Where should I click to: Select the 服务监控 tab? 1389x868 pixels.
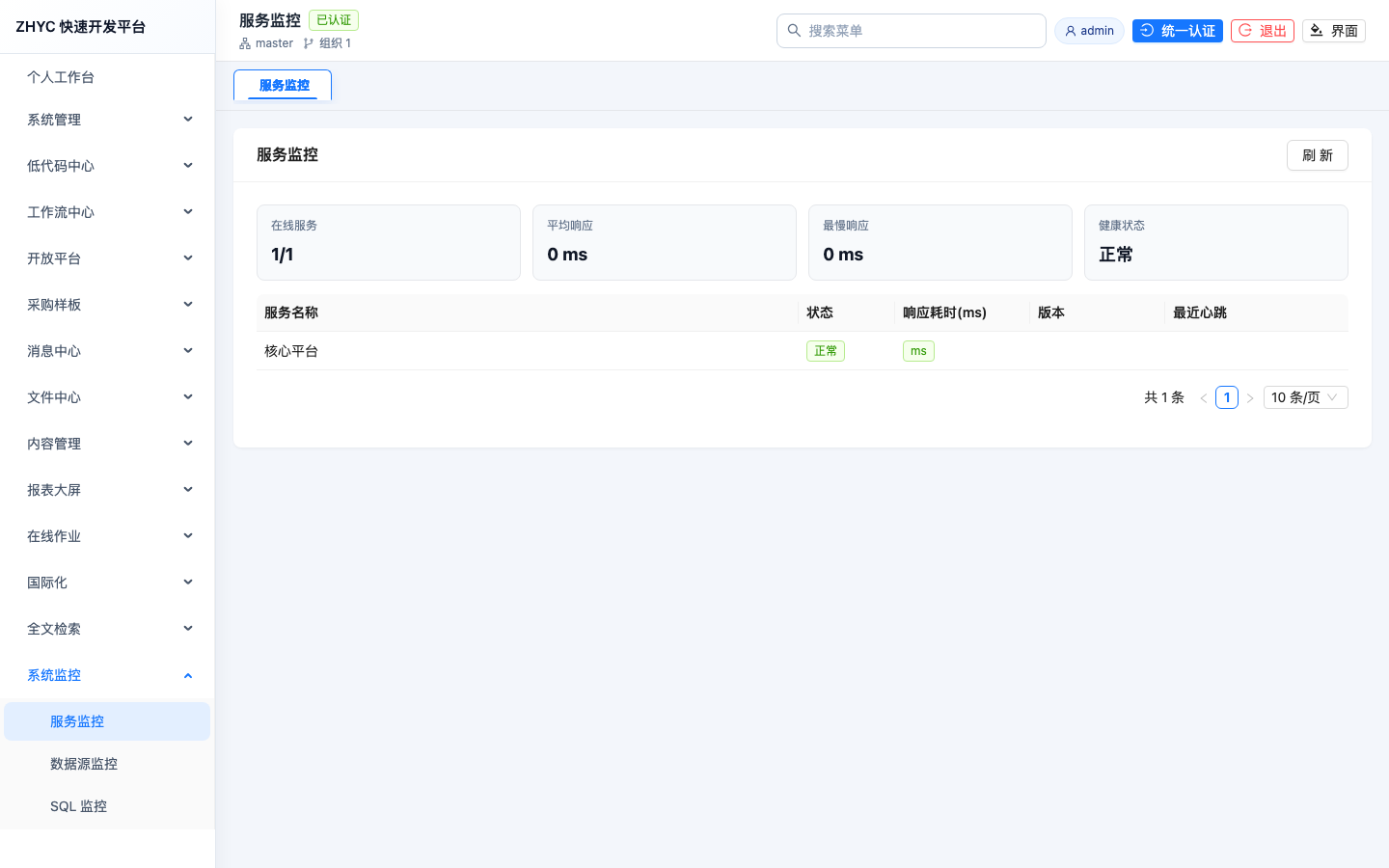point(284,85)
